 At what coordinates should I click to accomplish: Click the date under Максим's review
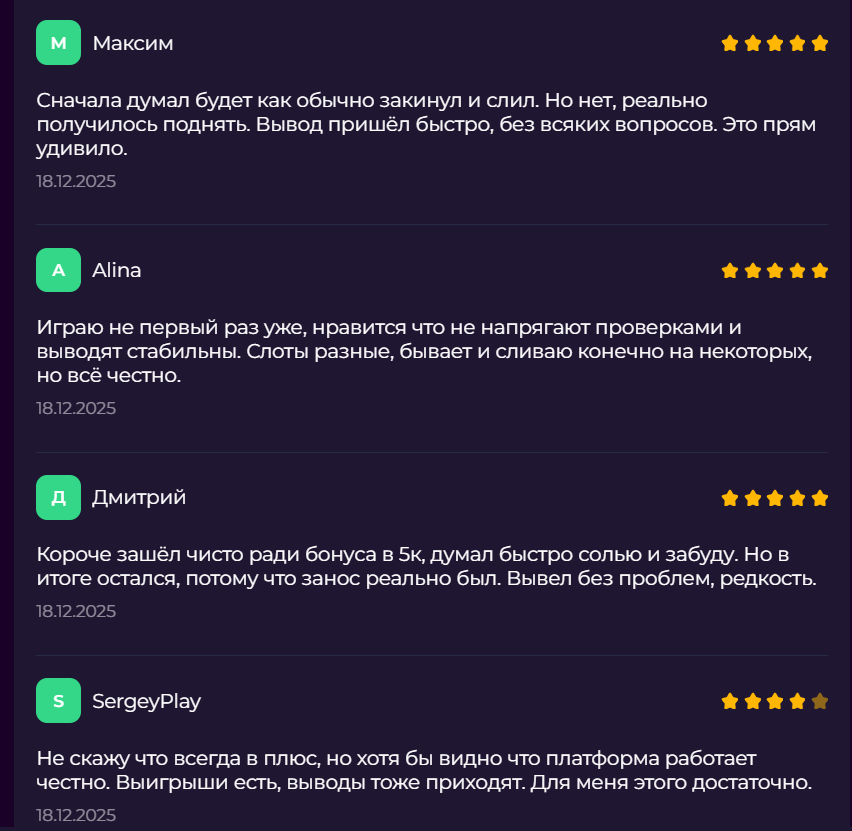click(x=76, y=181)
